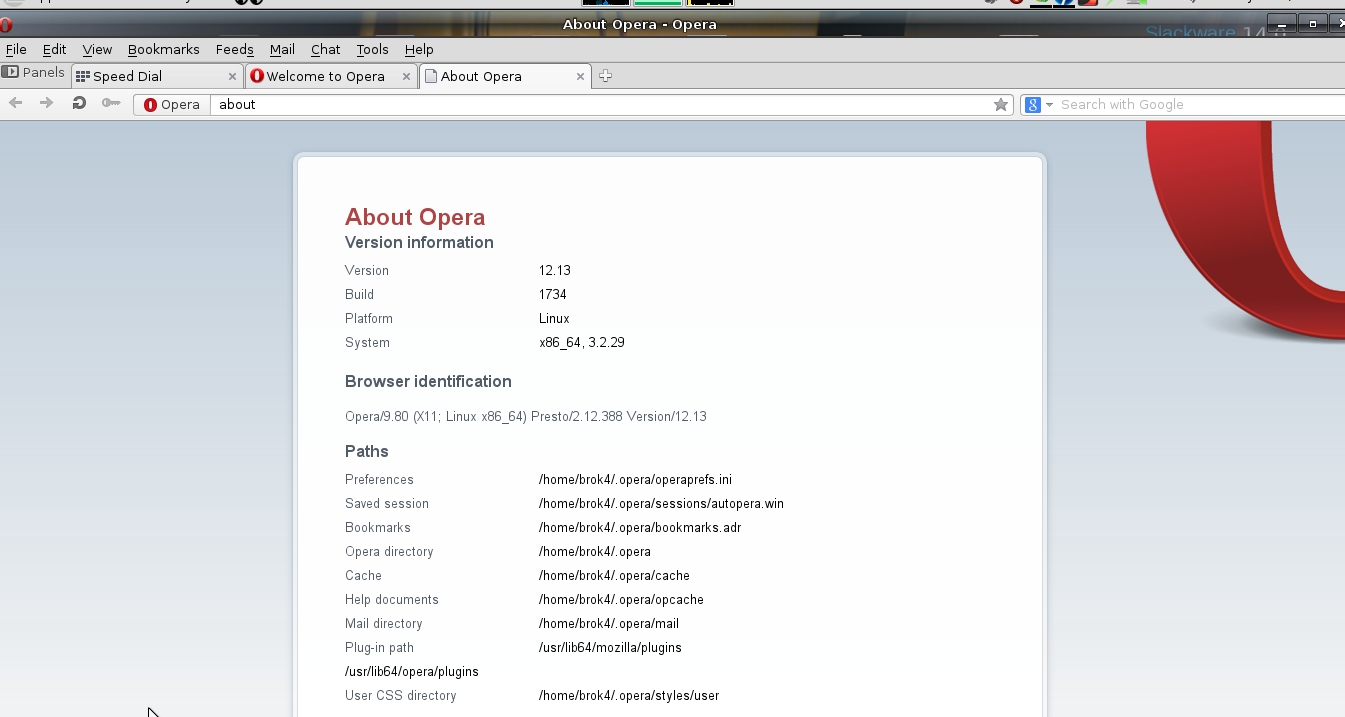Open the Tools menu
This screenshot has height=717, width=1345.
(x=372, y=49)
